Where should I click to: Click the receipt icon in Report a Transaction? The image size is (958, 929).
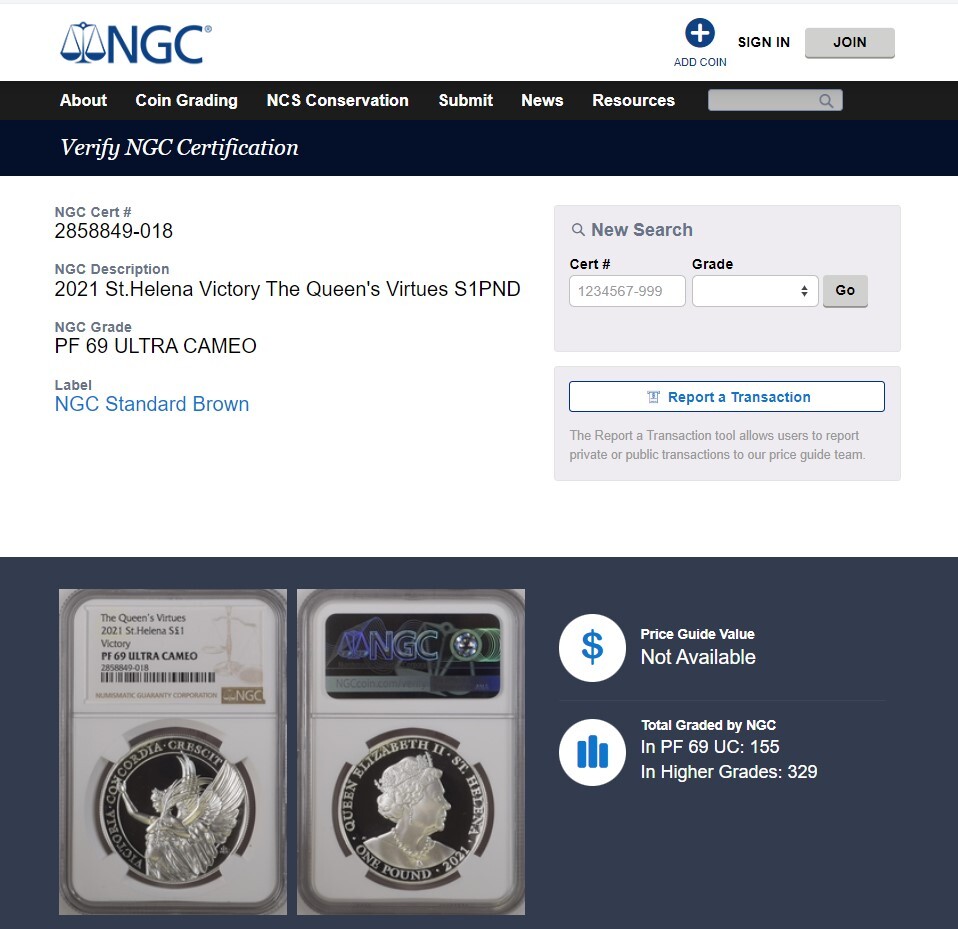(x=653, y=397)
